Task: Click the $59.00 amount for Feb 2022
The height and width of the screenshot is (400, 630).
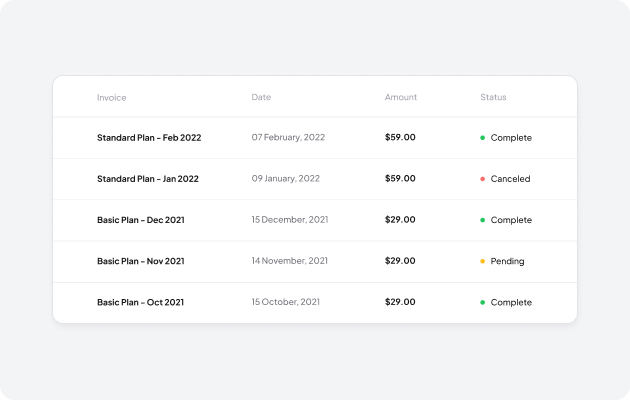Action: point(400,138)
